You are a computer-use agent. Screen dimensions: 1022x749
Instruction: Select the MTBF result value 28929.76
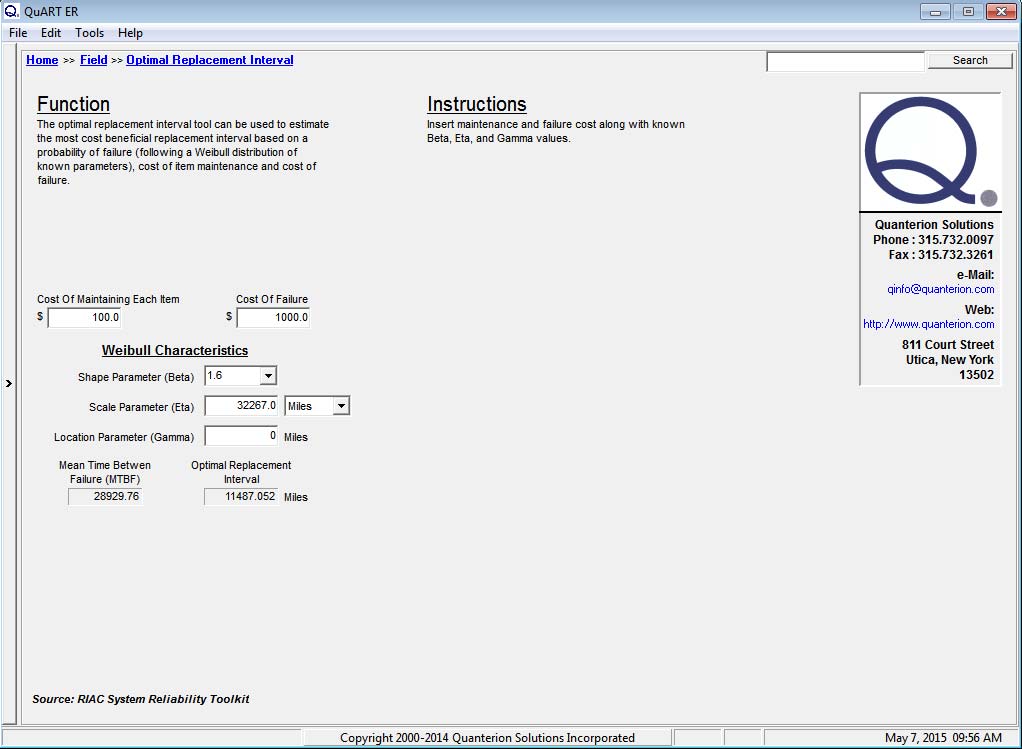pos(105,497)
